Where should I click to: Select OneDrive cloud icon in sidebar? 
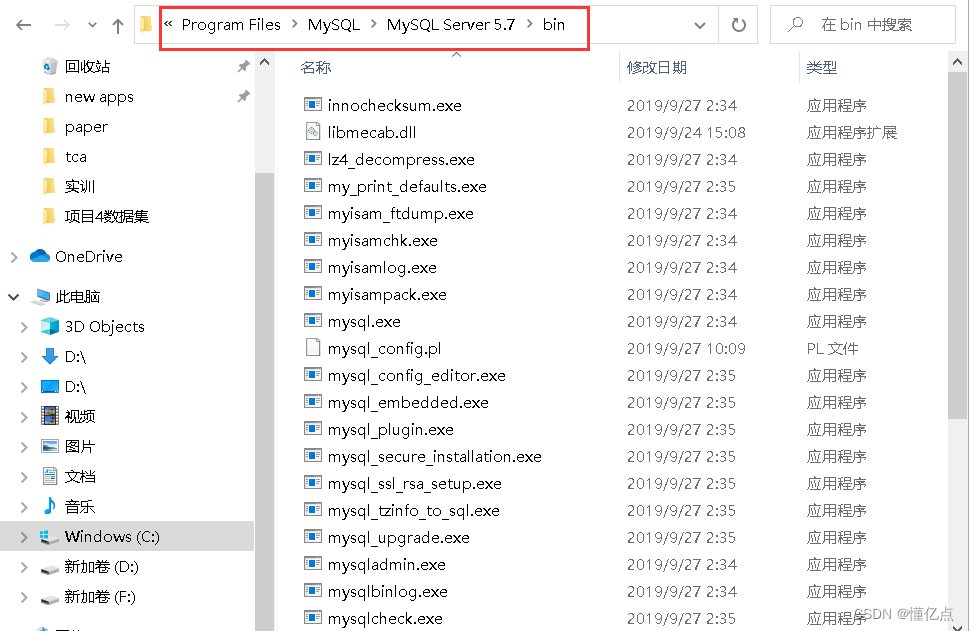pyautogui.click(x=40, y=256)
